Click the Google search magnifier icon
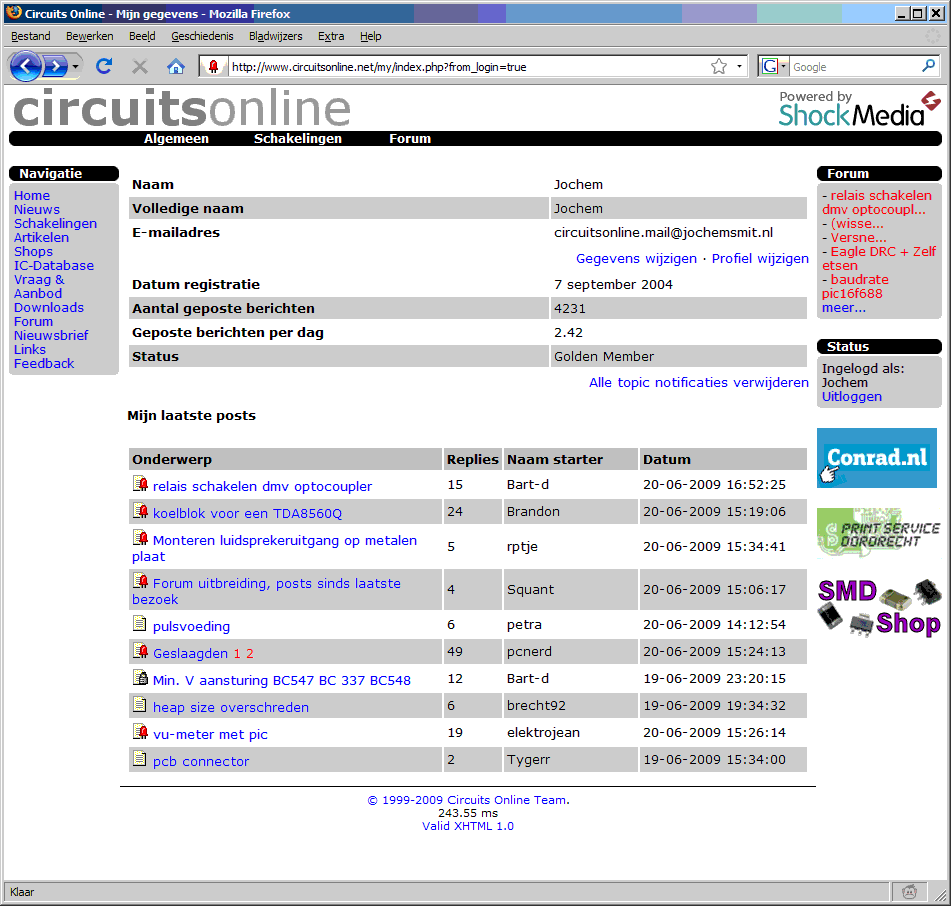This screenshot has height=906, width=951. [929, 67]
